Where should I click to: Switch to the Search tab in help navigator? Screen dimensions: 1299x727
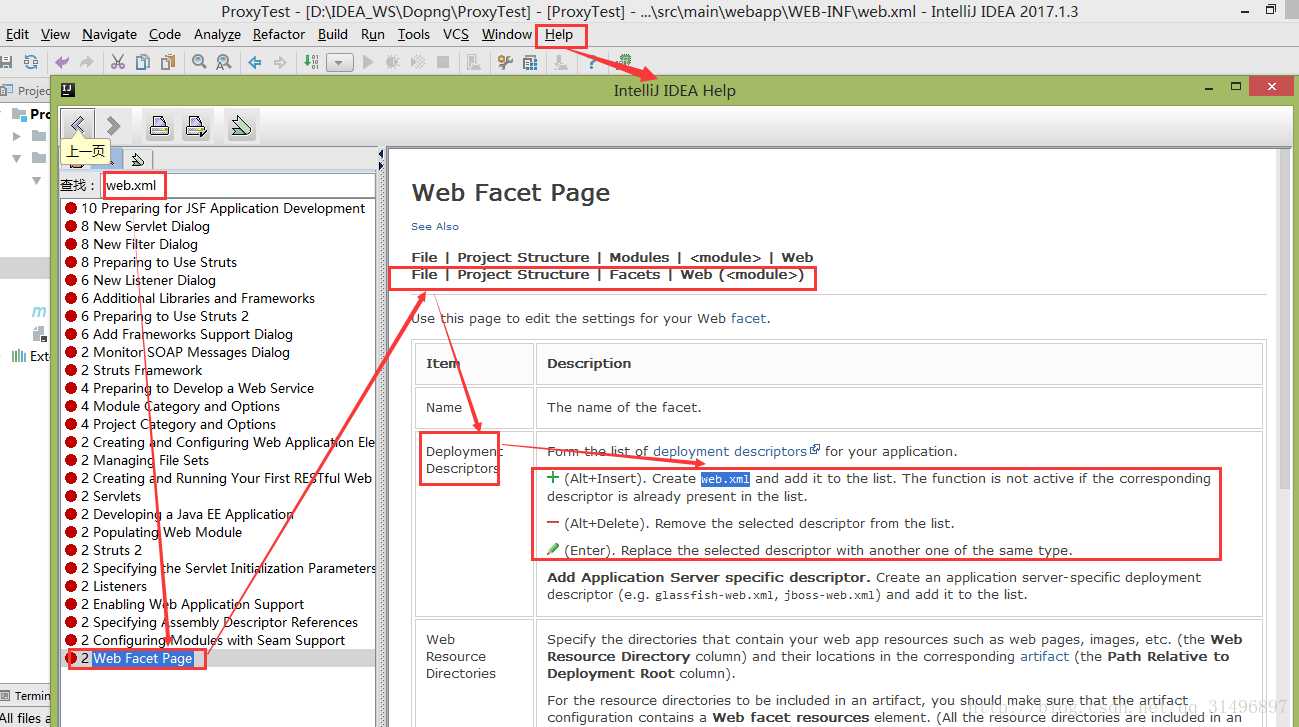coord(112,160)
